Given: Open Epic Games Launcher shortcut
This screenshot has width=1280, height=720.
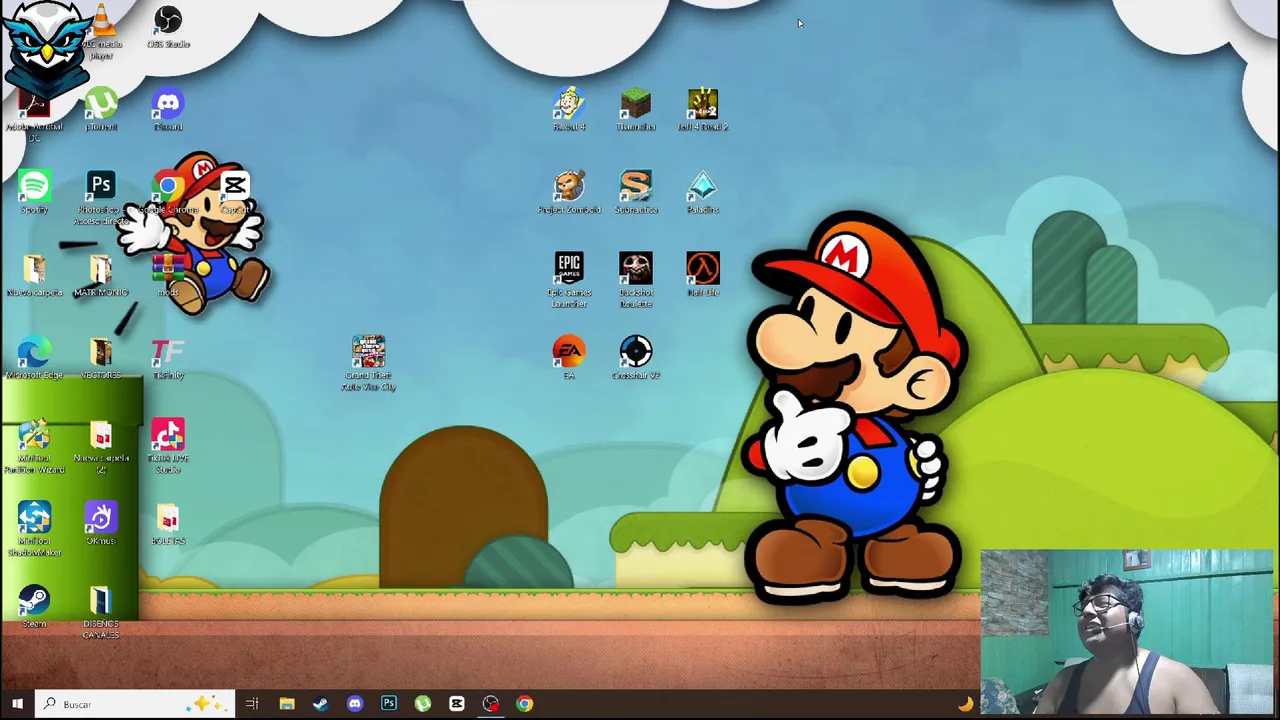Looking at the screenshot, I should 569,270.
